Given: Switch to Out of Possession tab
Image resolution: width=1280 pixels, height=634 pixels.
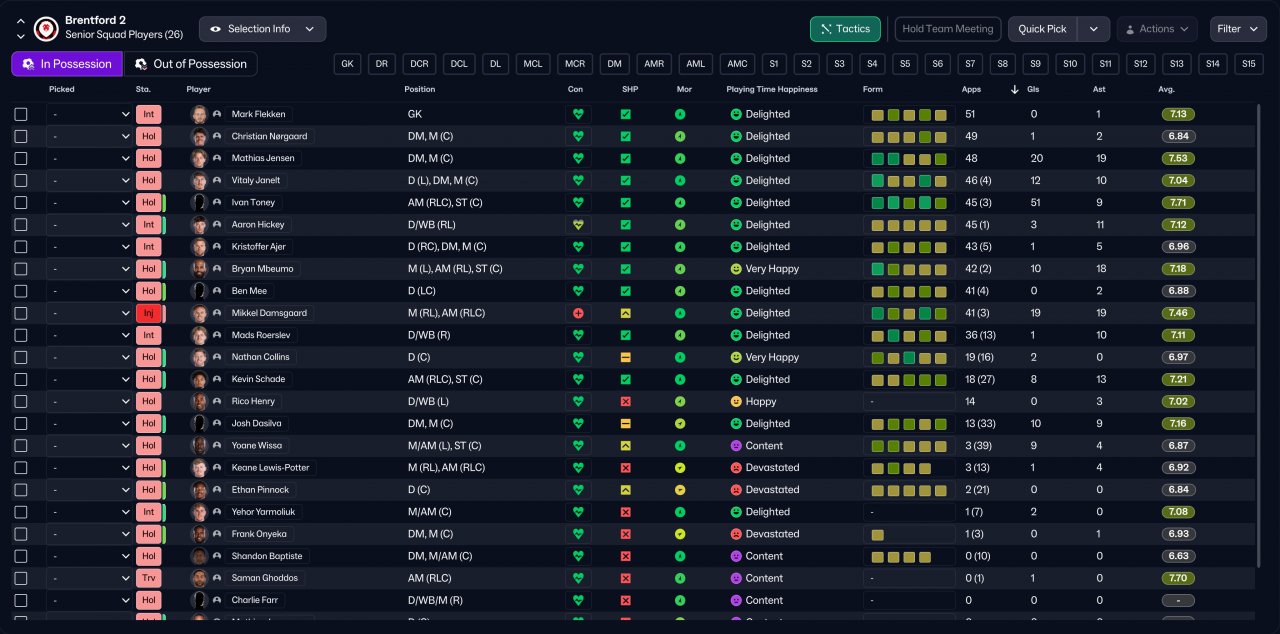Looking at the screenshot, I should click(x=190, y=64).
